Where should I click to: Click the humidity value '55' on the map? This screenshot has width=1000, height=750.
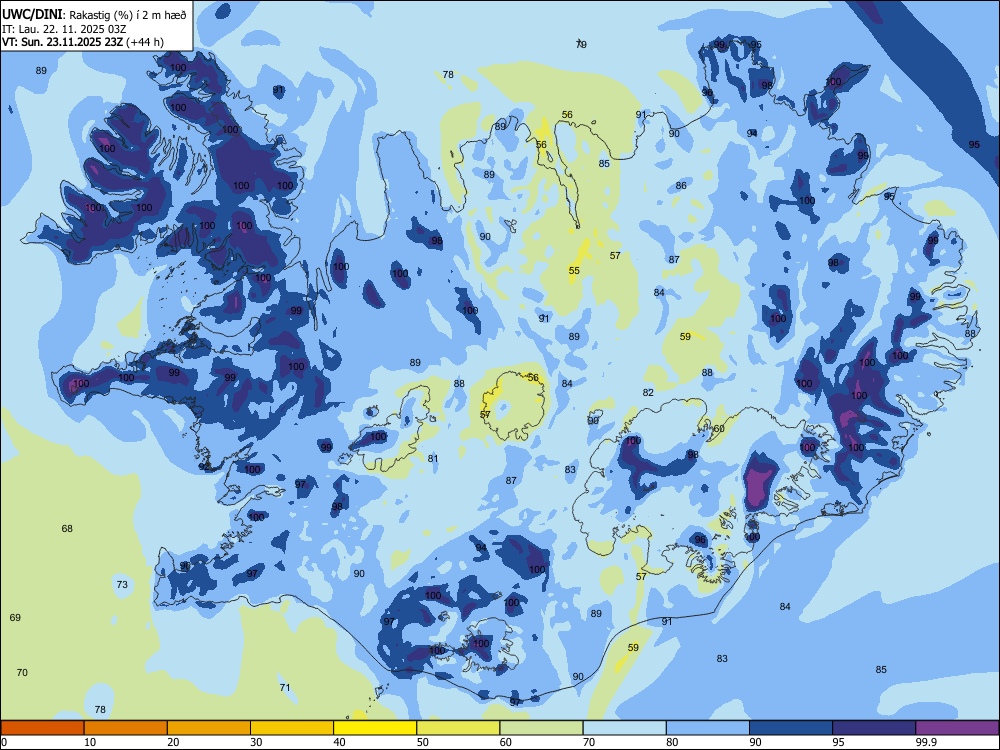click(574, 271)
